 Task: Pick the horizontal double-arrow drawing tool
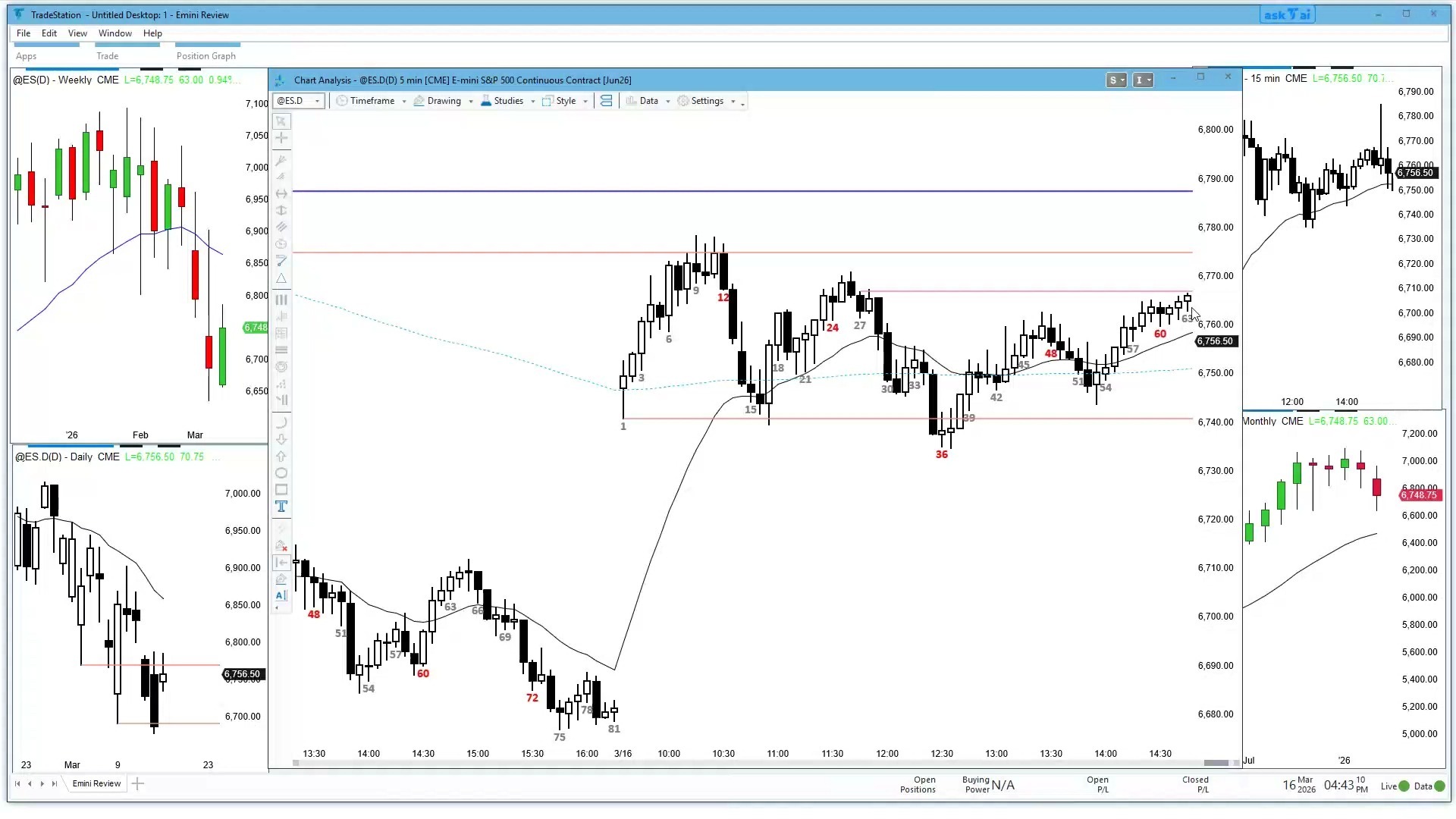click(x=281, y=194)
